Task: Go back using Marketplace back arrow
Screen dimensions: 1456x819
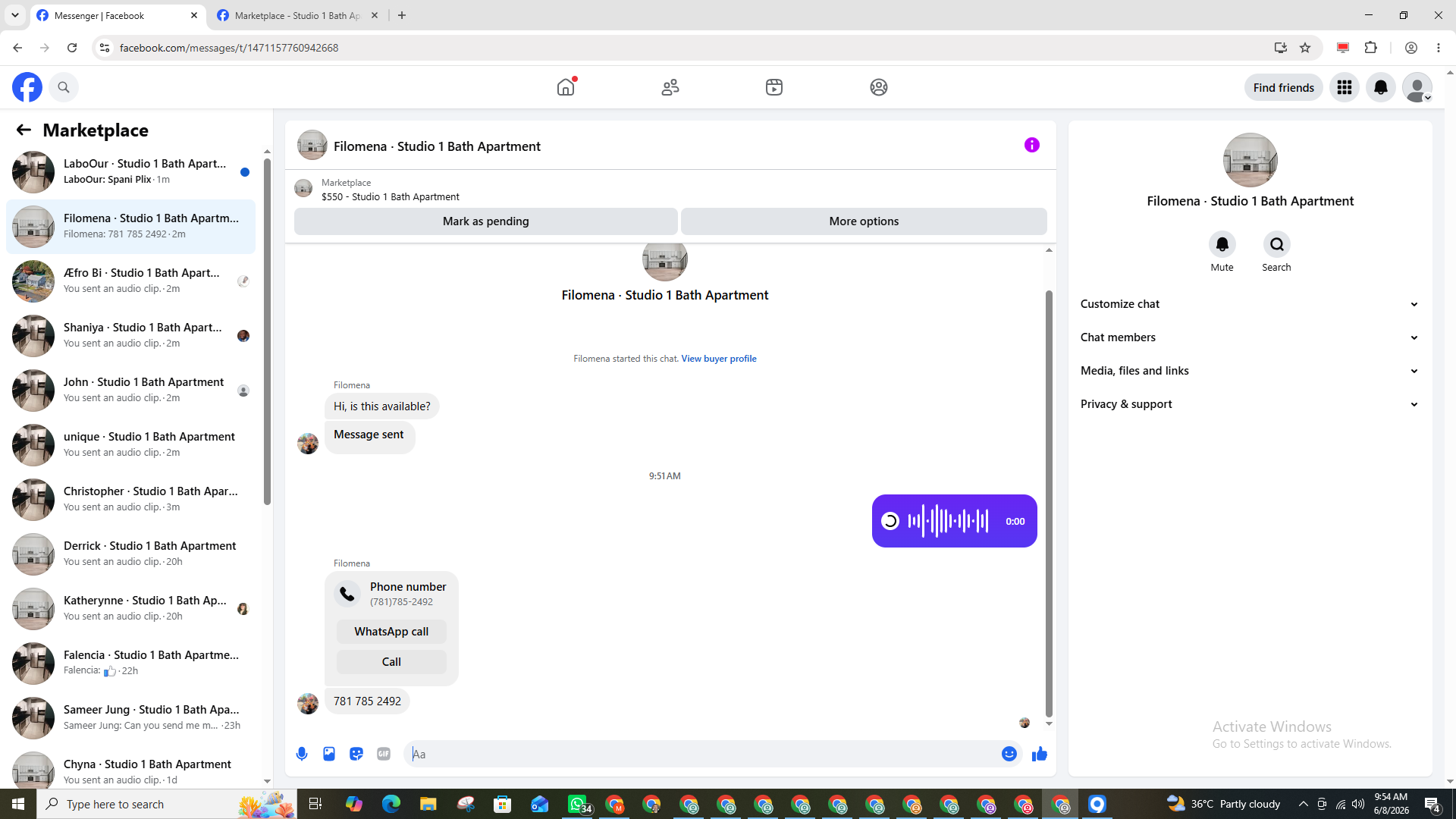Action: 24,130
